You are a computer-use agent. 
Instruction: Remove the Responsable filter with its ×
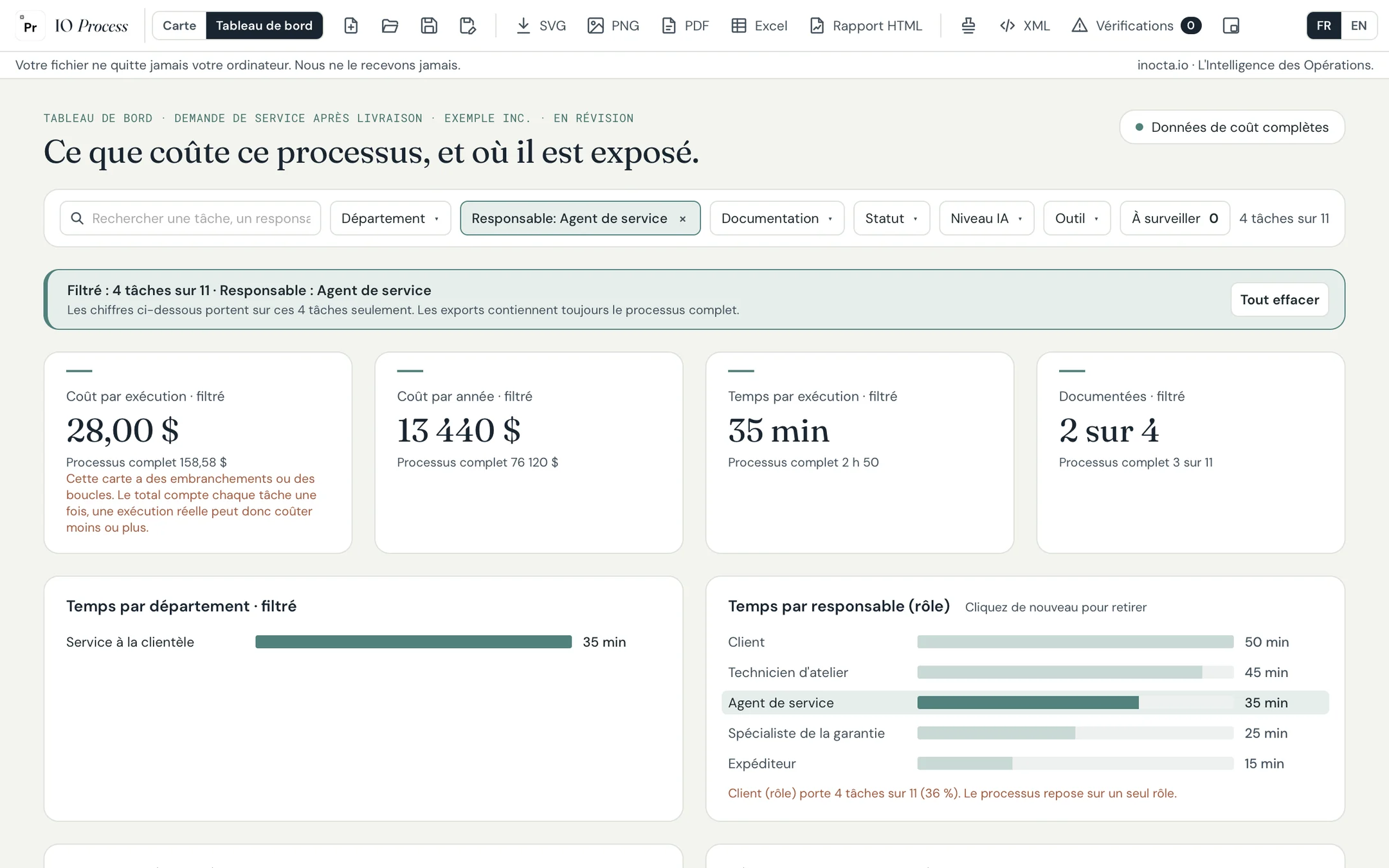pyautogui.click(x=683, y=219)
